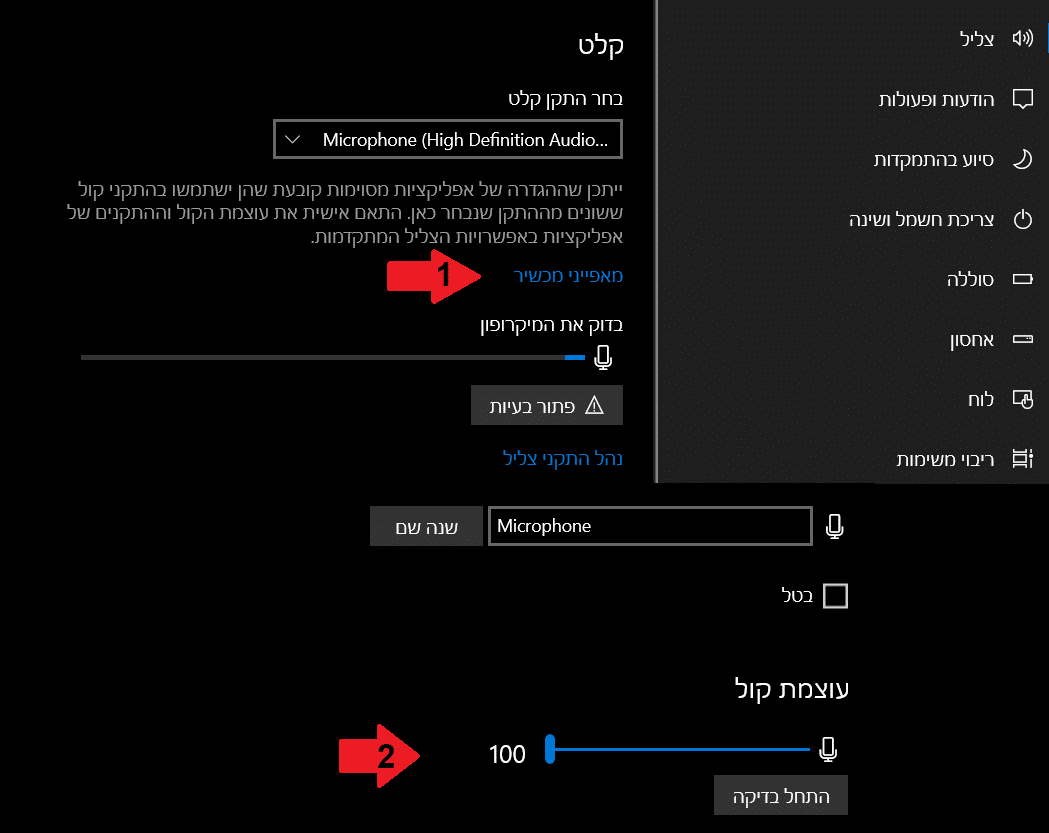Click microphone icon beside the test level bar
Image resolution: width=1049 pixels, height=833 pixels.
click(602, 357)
